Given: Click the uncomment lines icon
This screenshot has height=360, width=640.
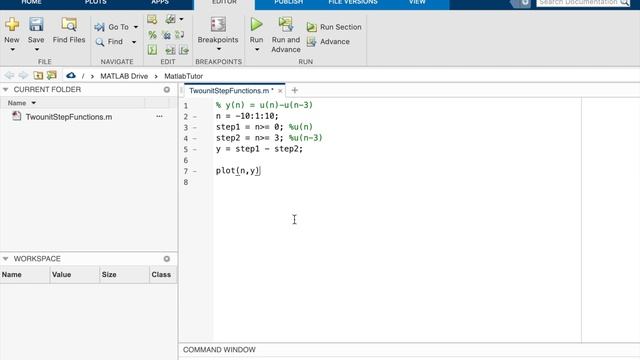Looking at the screenshot, I should (x=167, y=35).
